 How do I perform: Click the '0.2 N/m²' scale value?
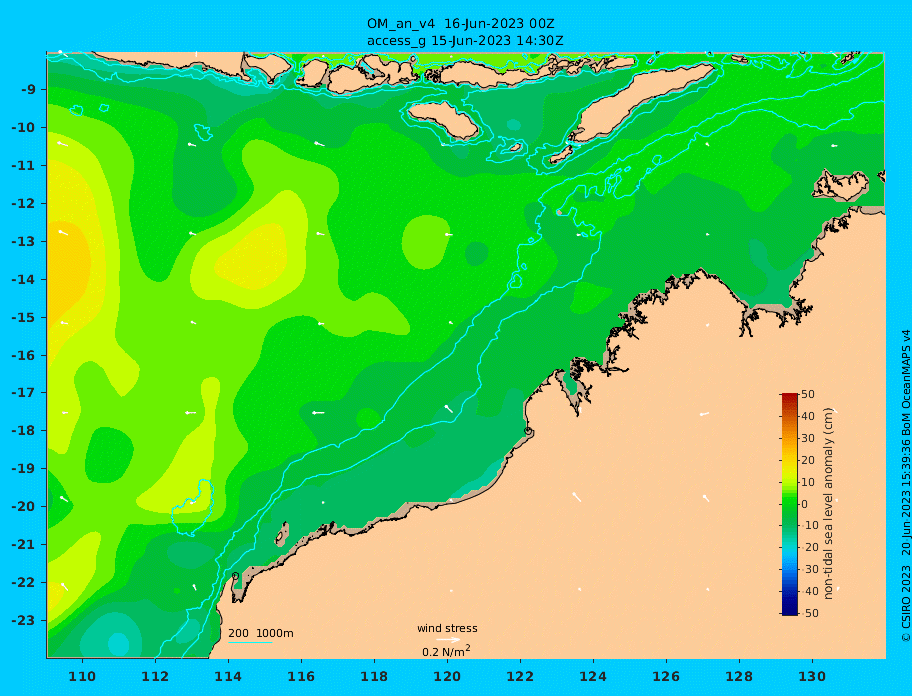pyautogui.click(x=446, y=651)
